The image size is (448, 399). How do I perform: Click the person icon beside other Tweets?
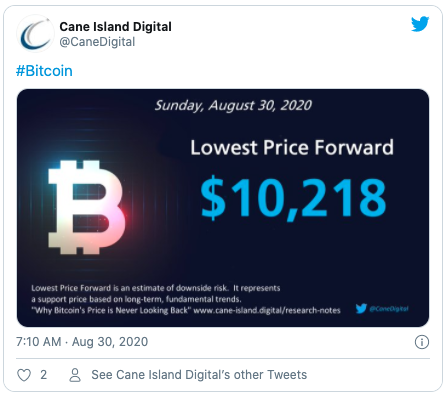[x=75, y=375]
